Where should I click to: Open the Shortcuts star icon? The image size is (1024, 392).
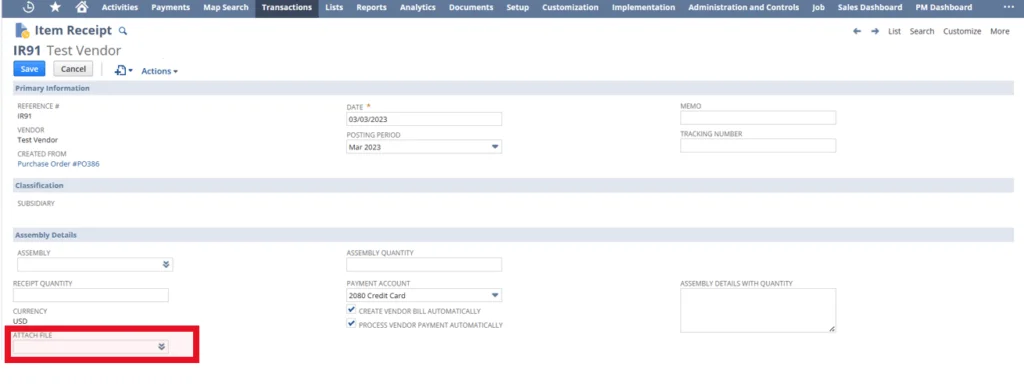pyautogui.click(x=55, y=7)
